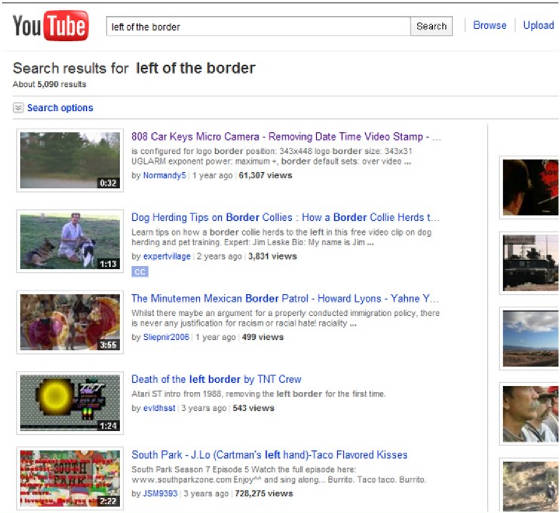Open the Search options link
The height and width of the screenshot is (513, 560).
[60, 108]
